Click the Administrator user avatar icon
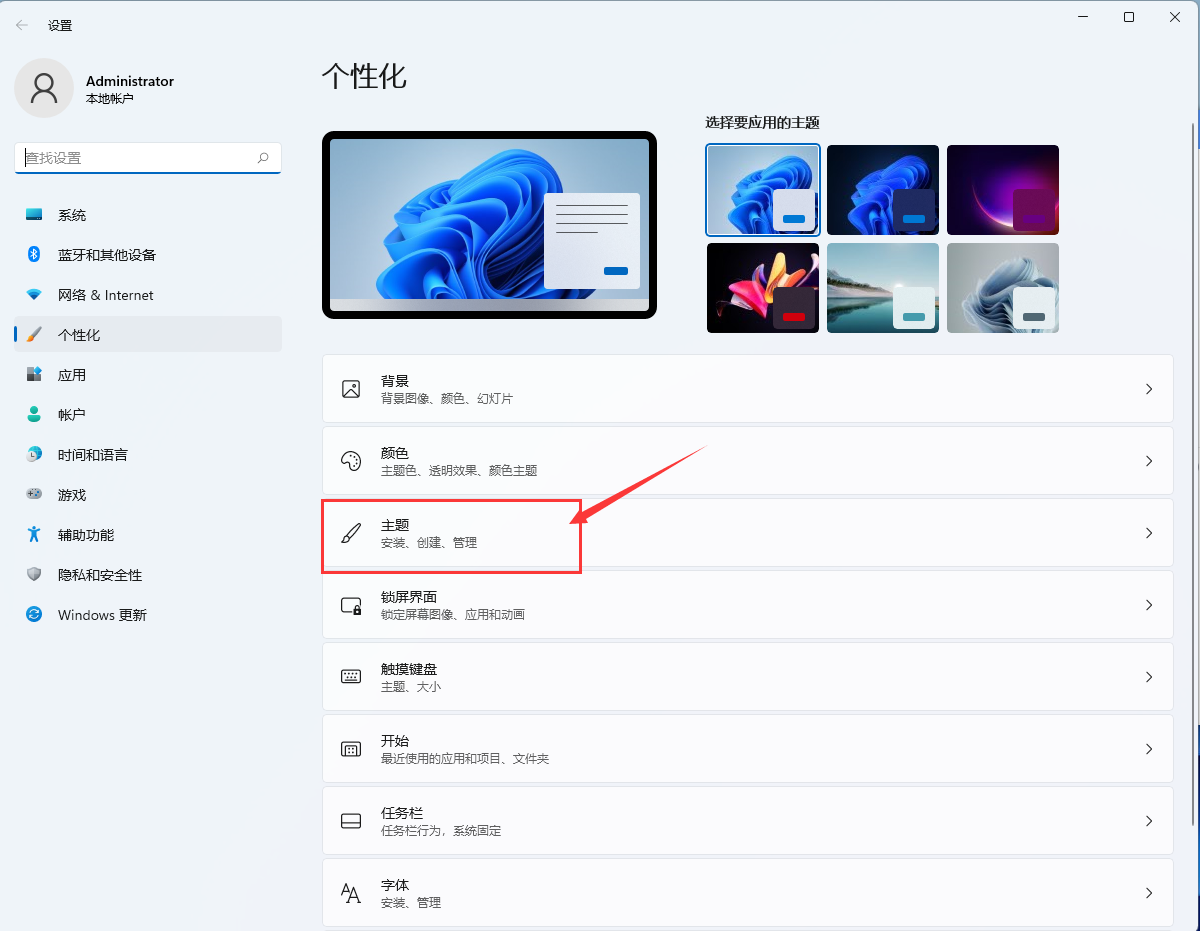Viewport: 1200px width, 931px height. click(x=44, y=88)
